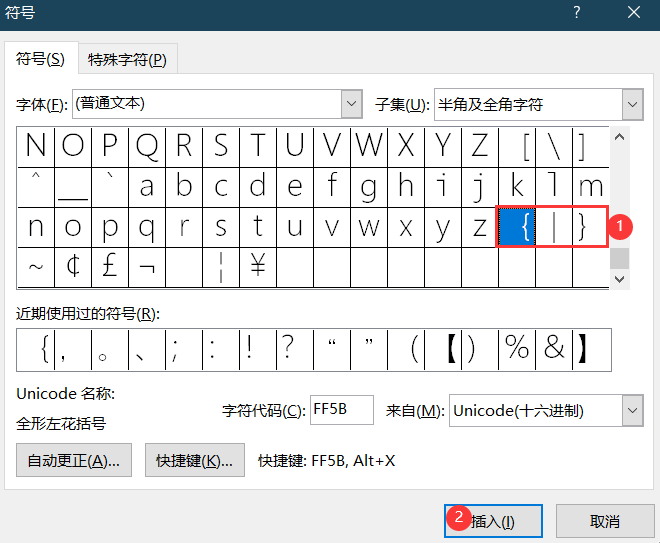Choose recently used percent sign symbol
Viewport: 660px width, 543px height.
tap(517, 350)
